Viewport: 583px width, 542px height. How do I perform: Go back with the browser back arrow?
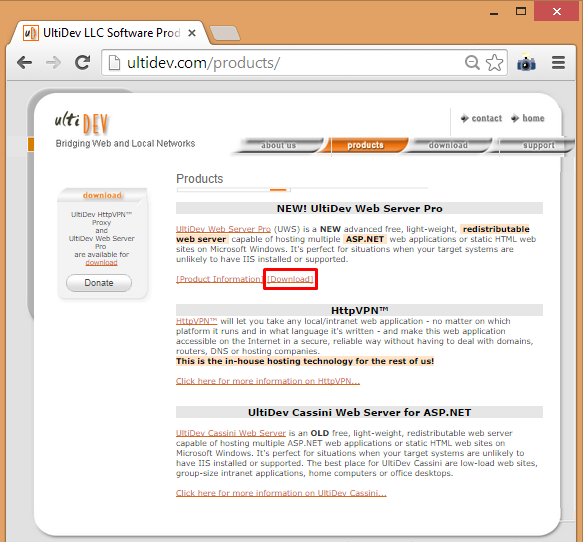pyautogui.click(x=25, y=62)
